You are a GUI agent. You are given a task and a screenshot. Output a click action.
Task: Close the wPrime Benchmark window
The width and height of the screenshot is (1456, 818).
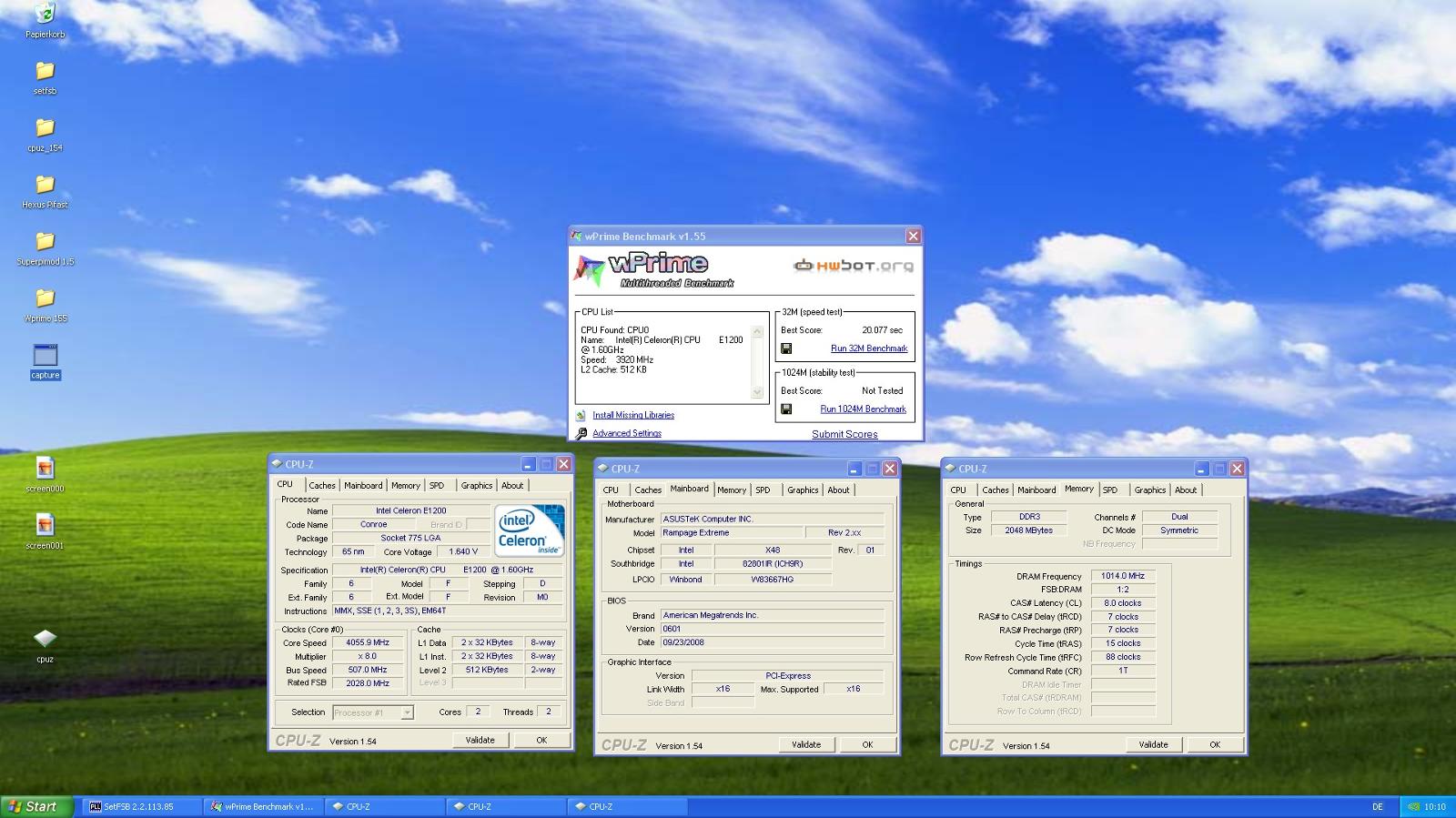click(x=913, y=237)
